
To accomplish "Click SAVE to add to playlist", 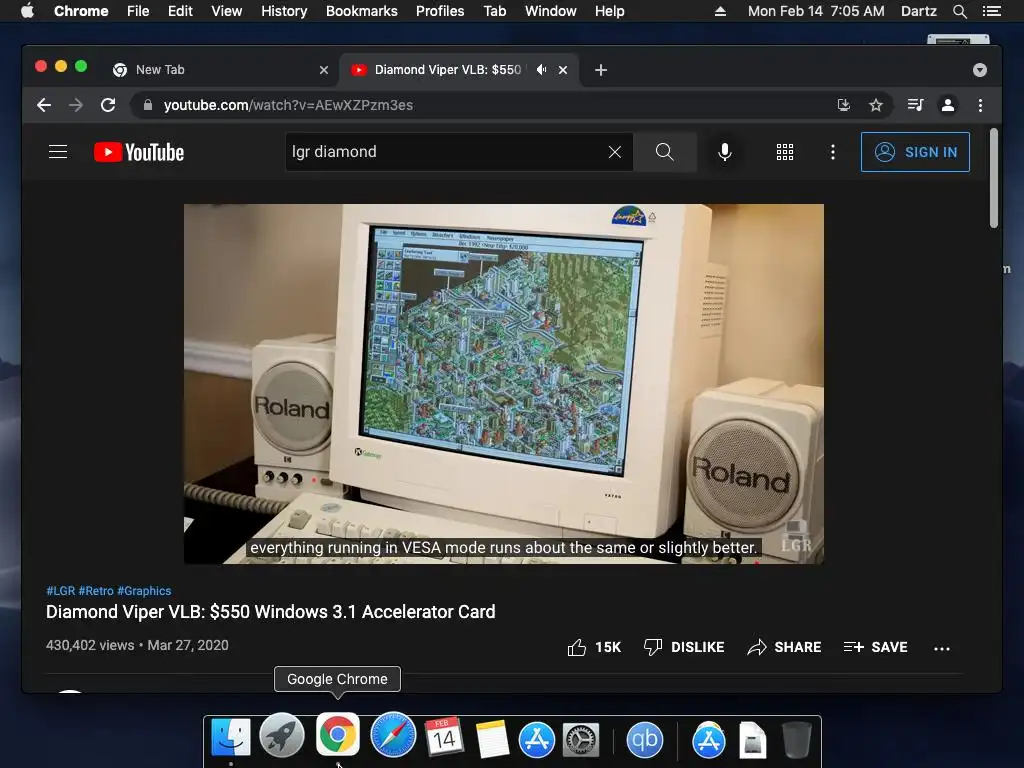I will (x=876, y=647).
